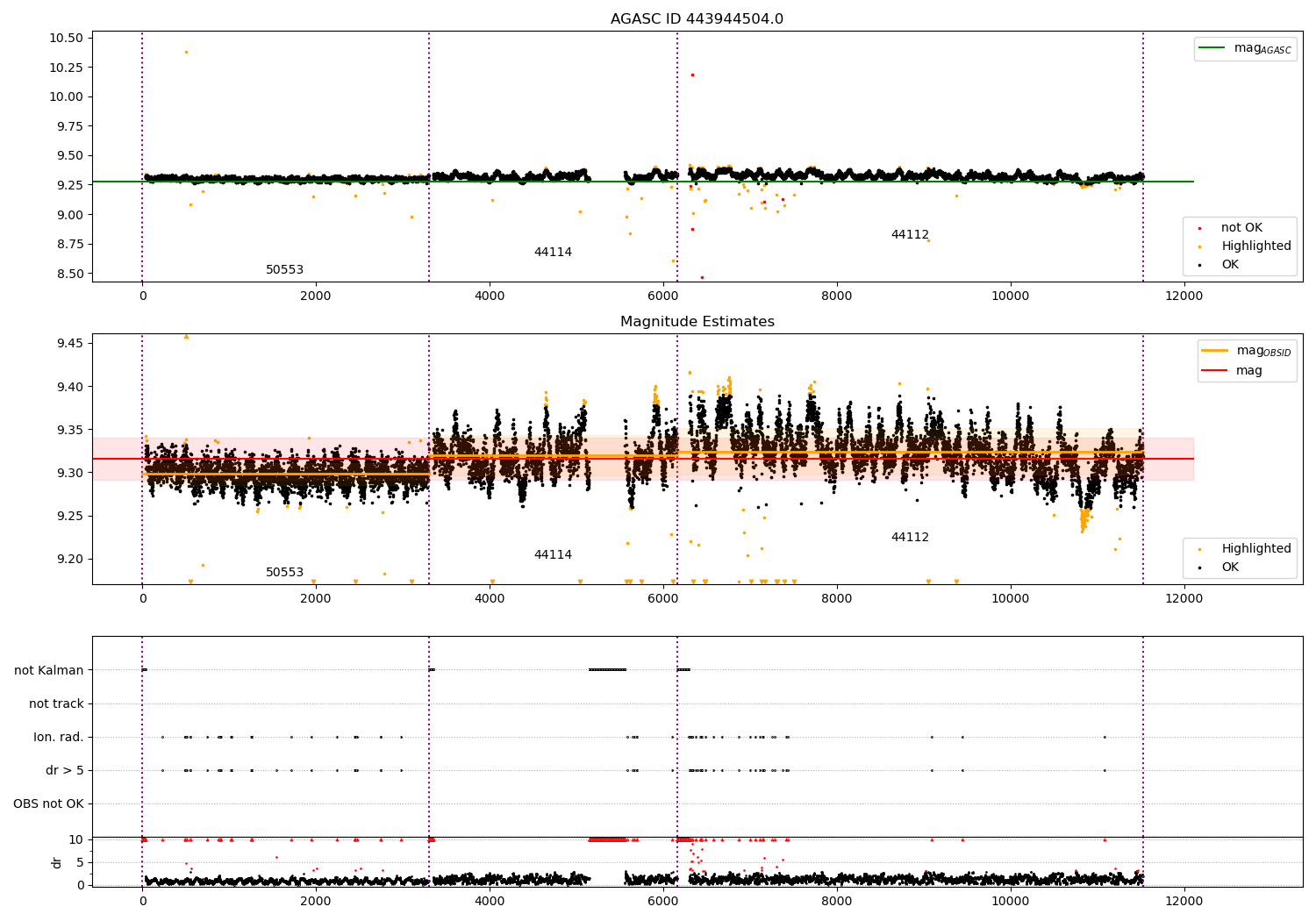Click the 8.75 y-axis tick label
The image size is (1316, 921).
[x=69, y=245]
